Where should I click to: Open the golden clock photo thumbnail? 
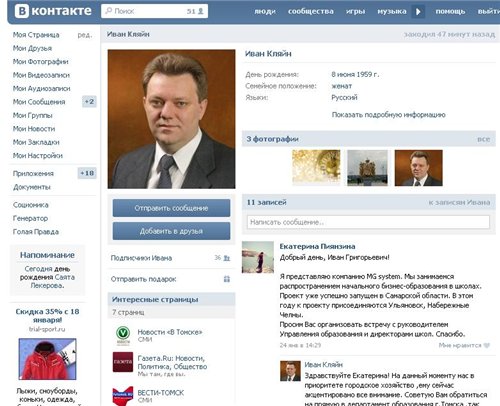pos(316,168)
